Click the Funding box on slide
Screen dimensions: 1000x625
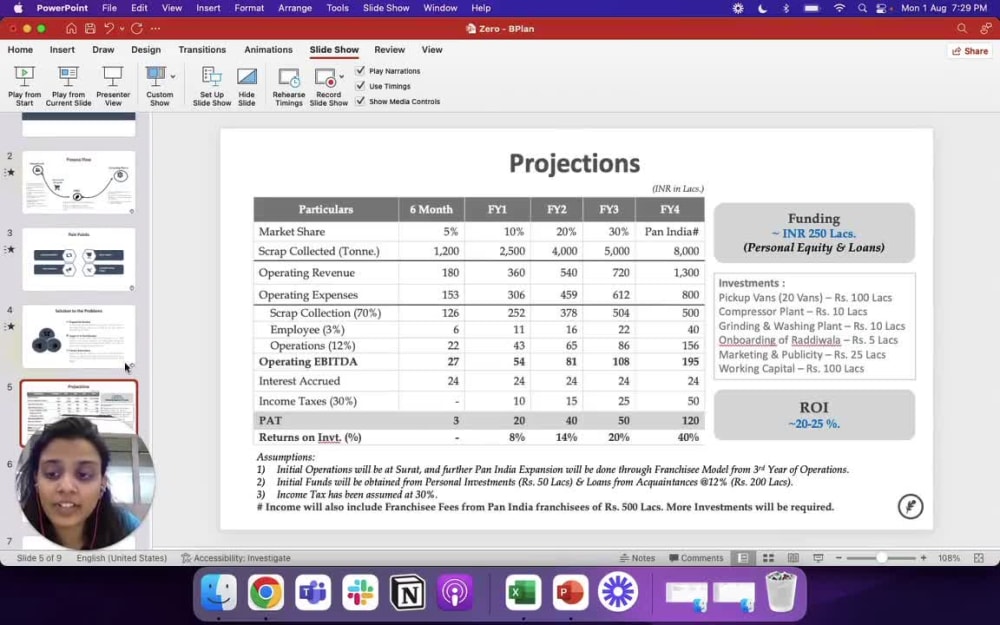[x=814, y=233]
